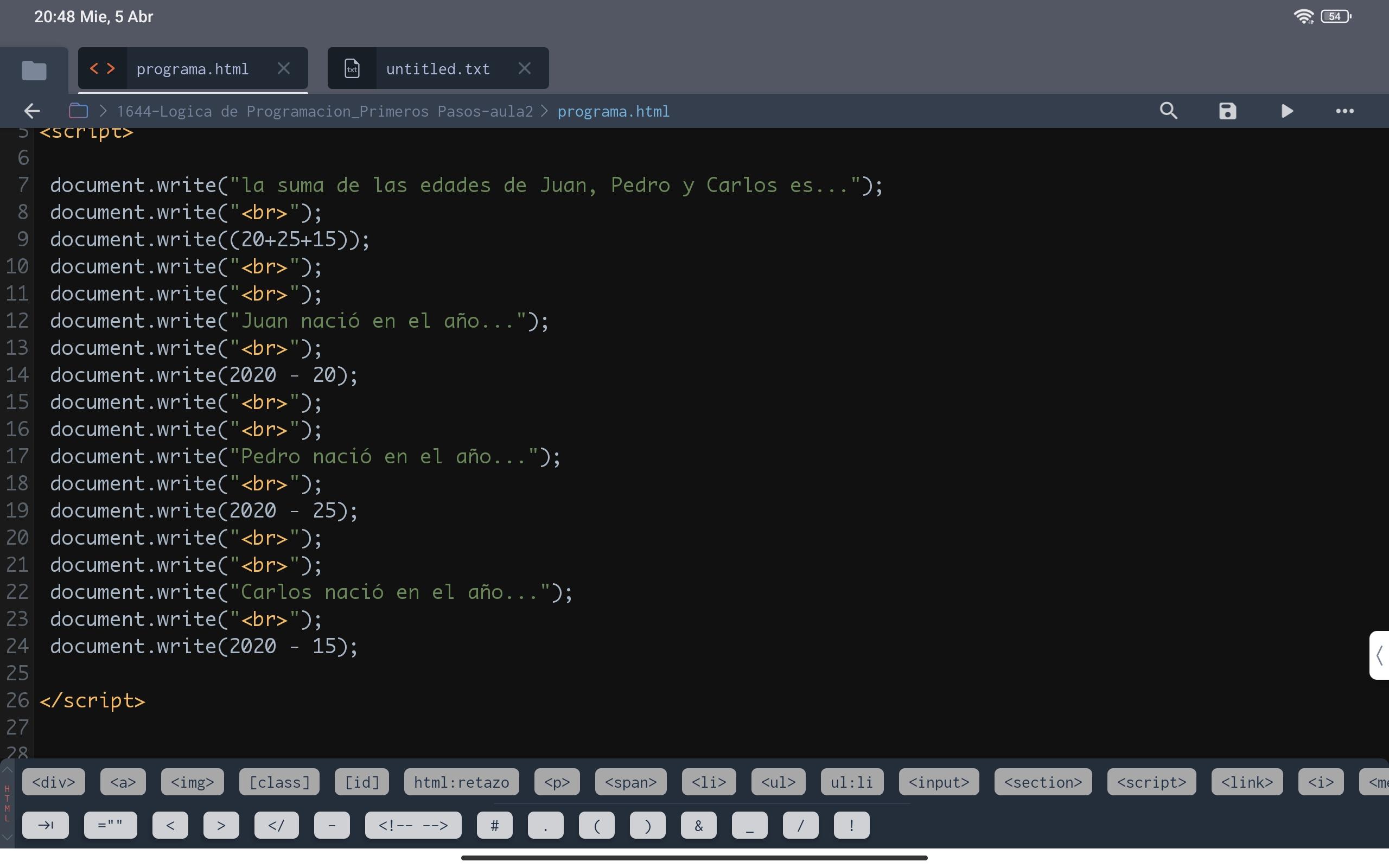Insert an <input> tag snippet
The width and height of the screenshot is (1389, 868).
[x=939, y=782]
